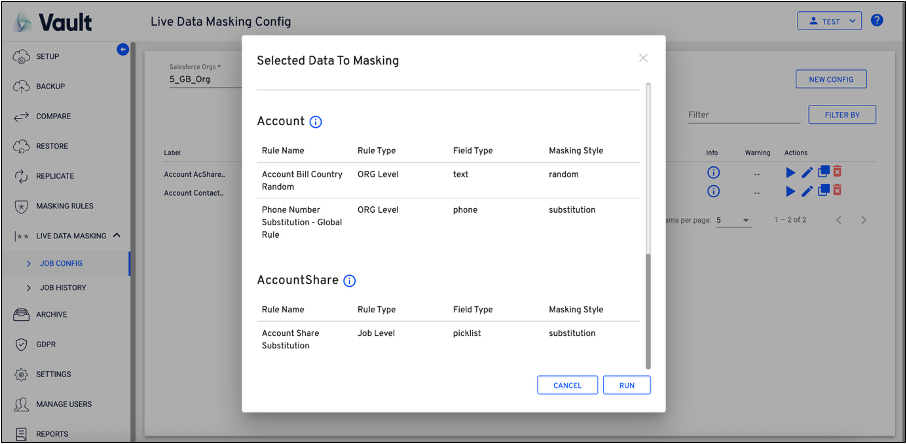The width and height of the screenshot is (906, 444).
Task: Click the Filter input field
Action: coord(742,115)
